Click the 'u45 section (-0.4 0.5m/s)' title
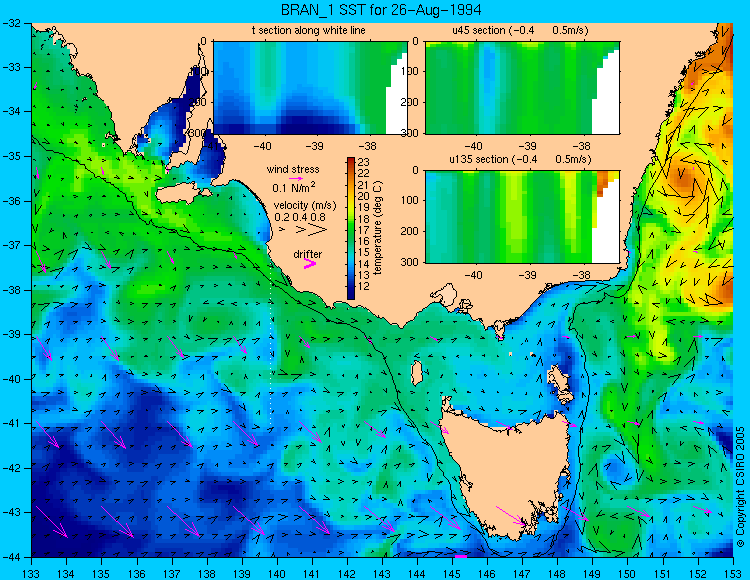Viewport: 750px width, 580px height. point(520,31)
